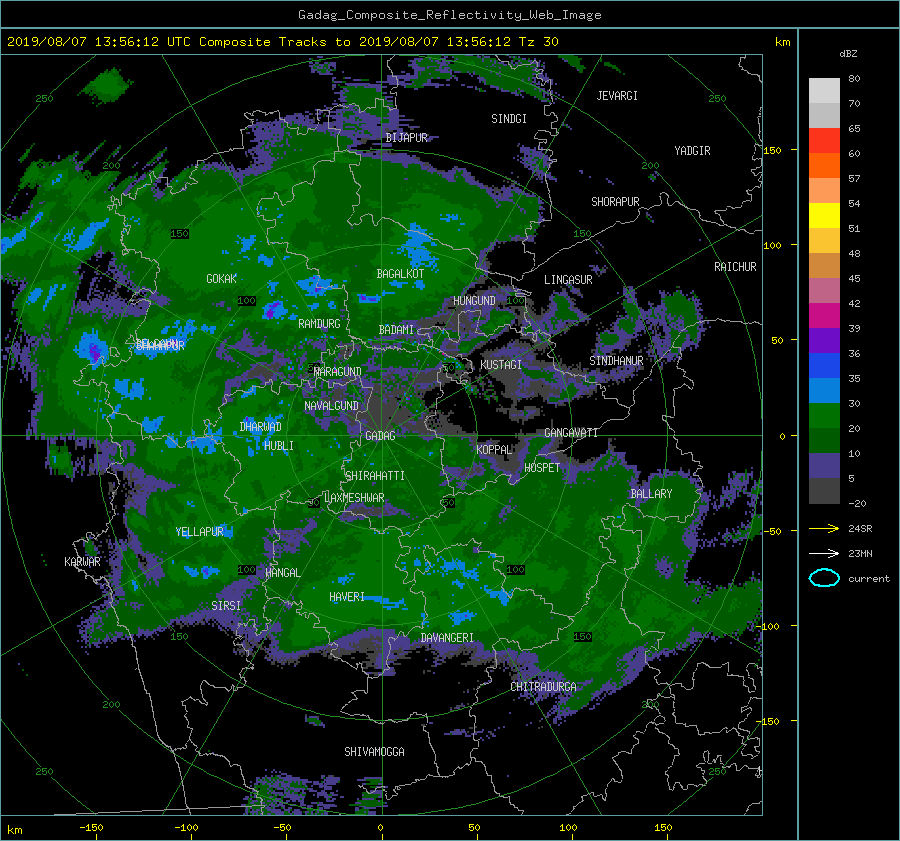The width and height of the screenshot is (900, 841).
Task: Click the RAMDURG city label
Action: [319, 324]
